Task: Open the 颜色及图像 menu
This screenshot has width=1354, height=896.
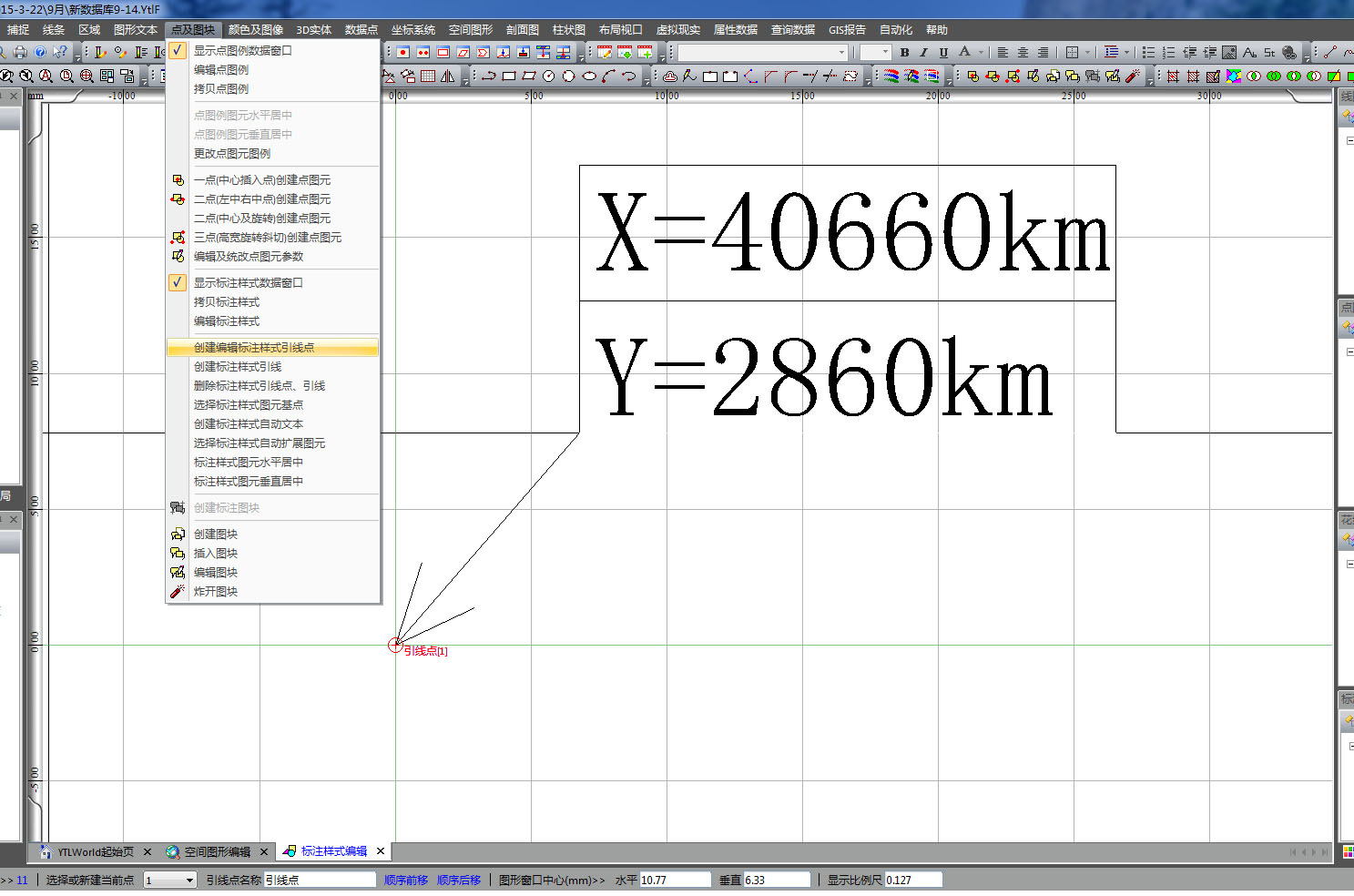Action: tap(256, 30)
